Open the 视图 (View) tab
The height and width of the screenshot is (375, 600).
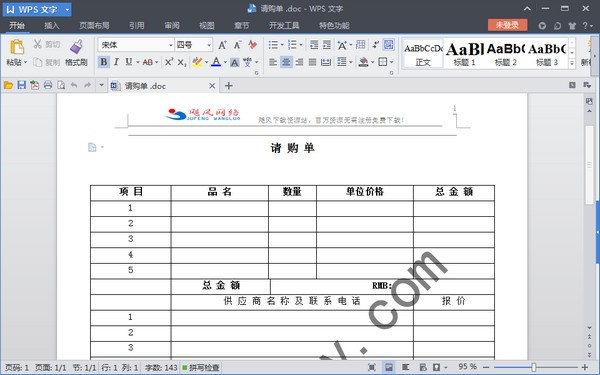pyautogui.click(x=207, y=26)
